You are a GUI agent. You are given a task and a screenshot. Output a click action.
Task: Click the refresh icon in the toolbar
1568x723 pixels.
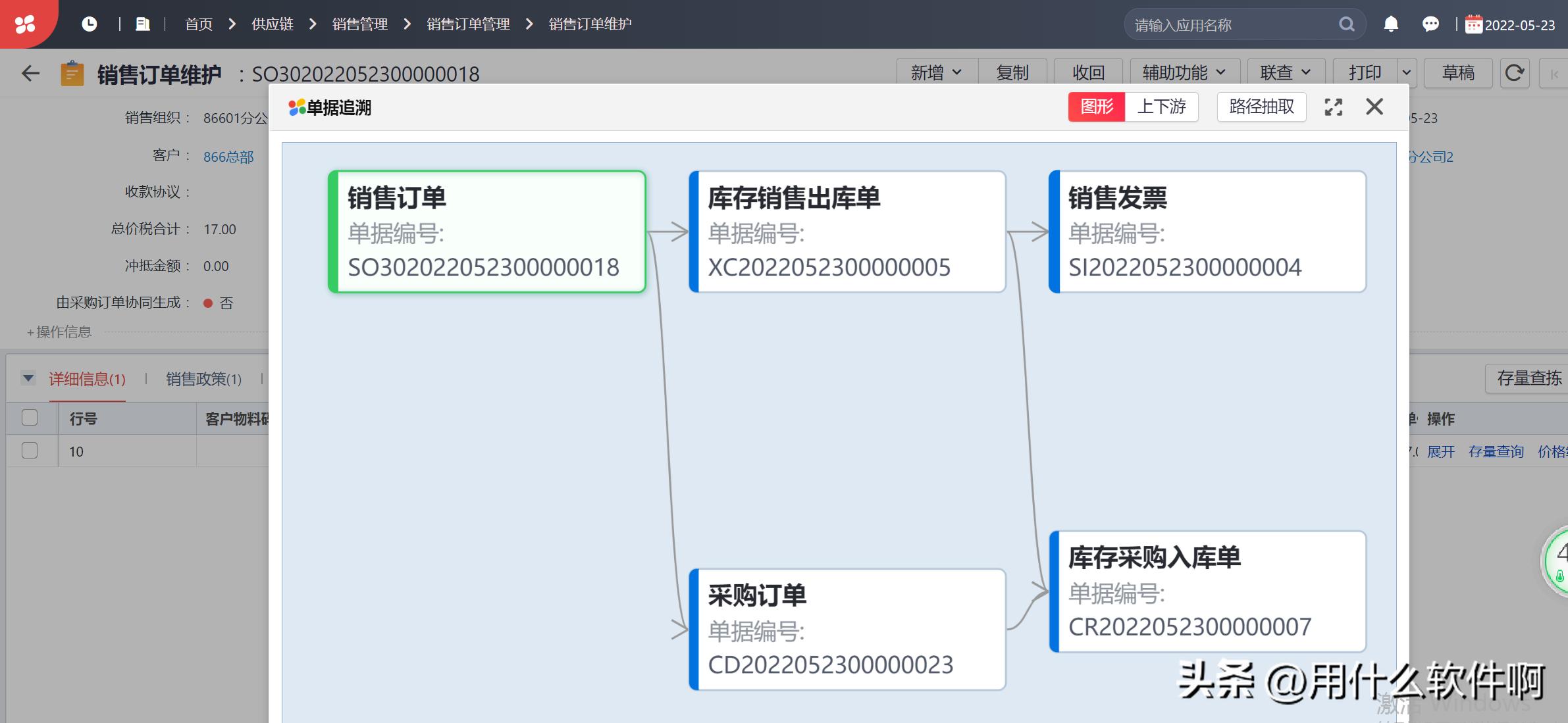[1515, 73]
